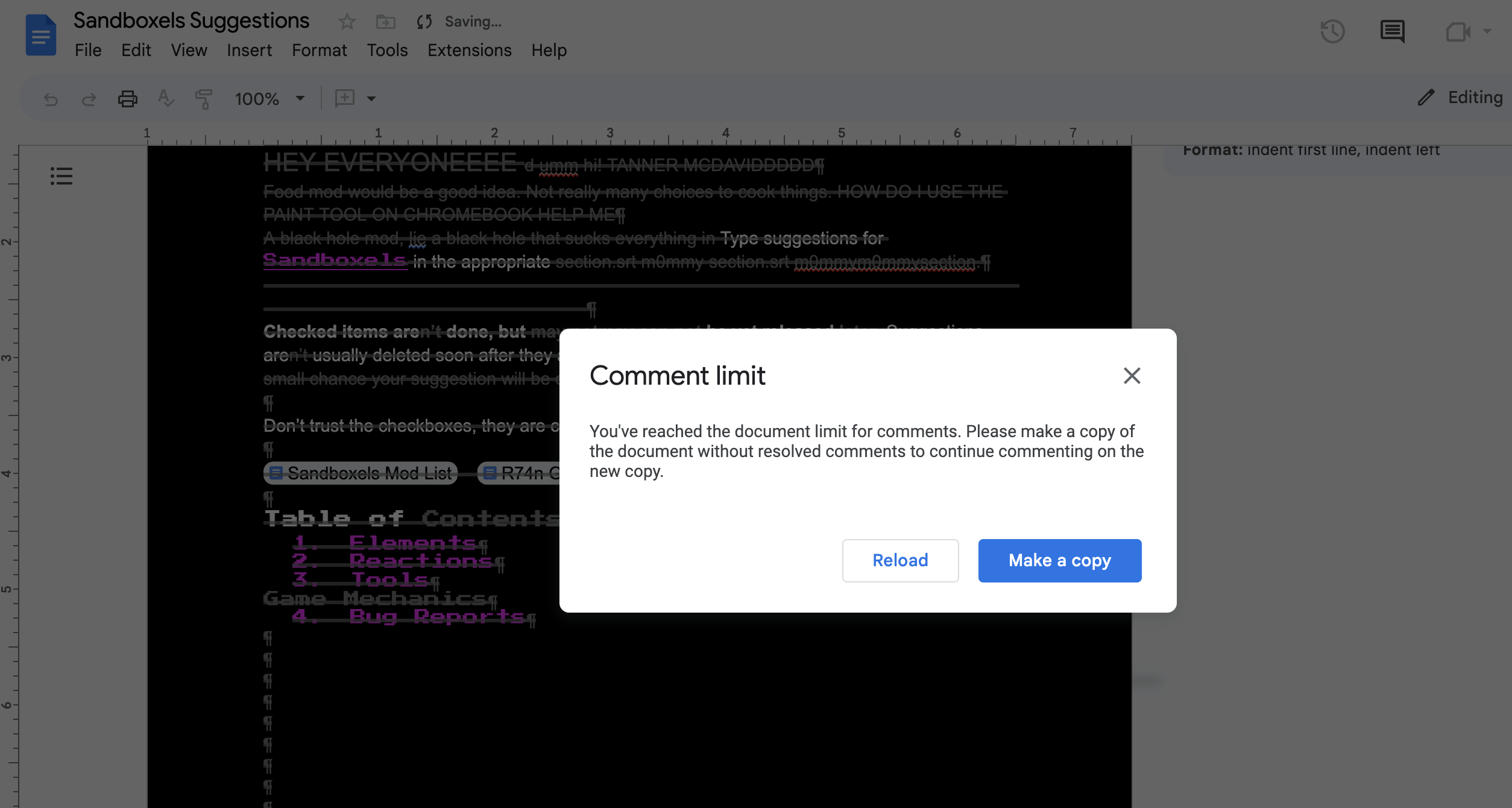The width and height of the screenshot is (1512, 808).
Task: Expand the Meet options arrow
Action: tap(1487, 31)
